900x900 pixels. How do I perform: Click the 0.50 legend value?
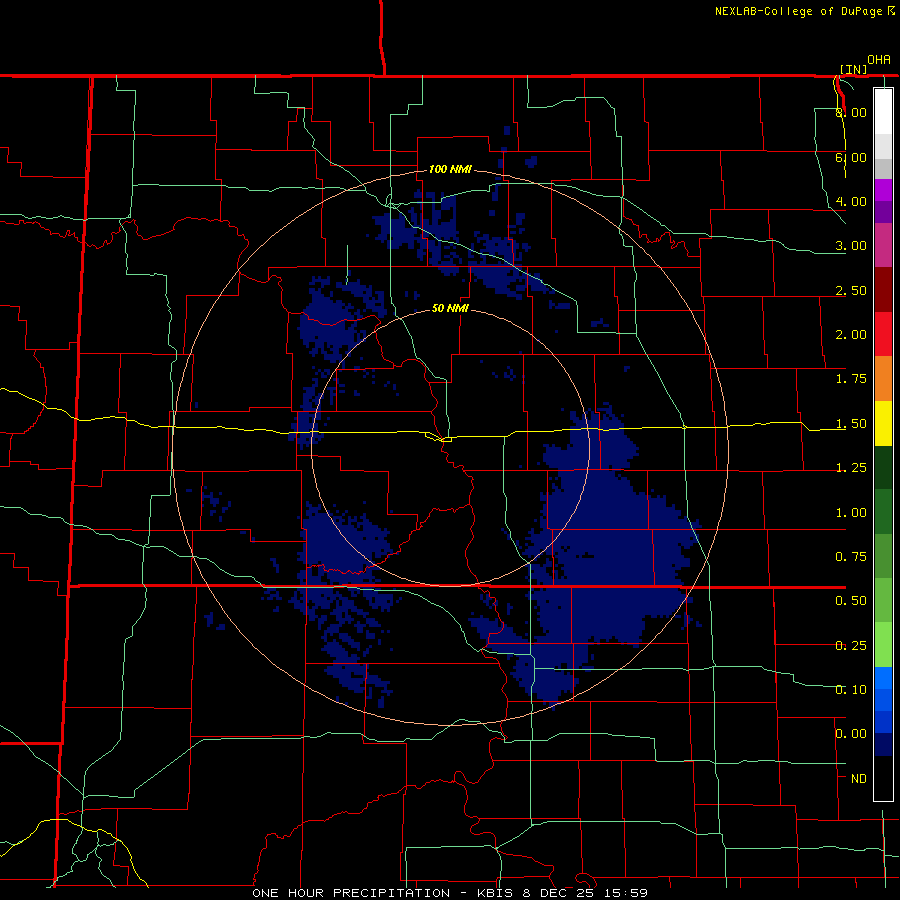(851, 601)
